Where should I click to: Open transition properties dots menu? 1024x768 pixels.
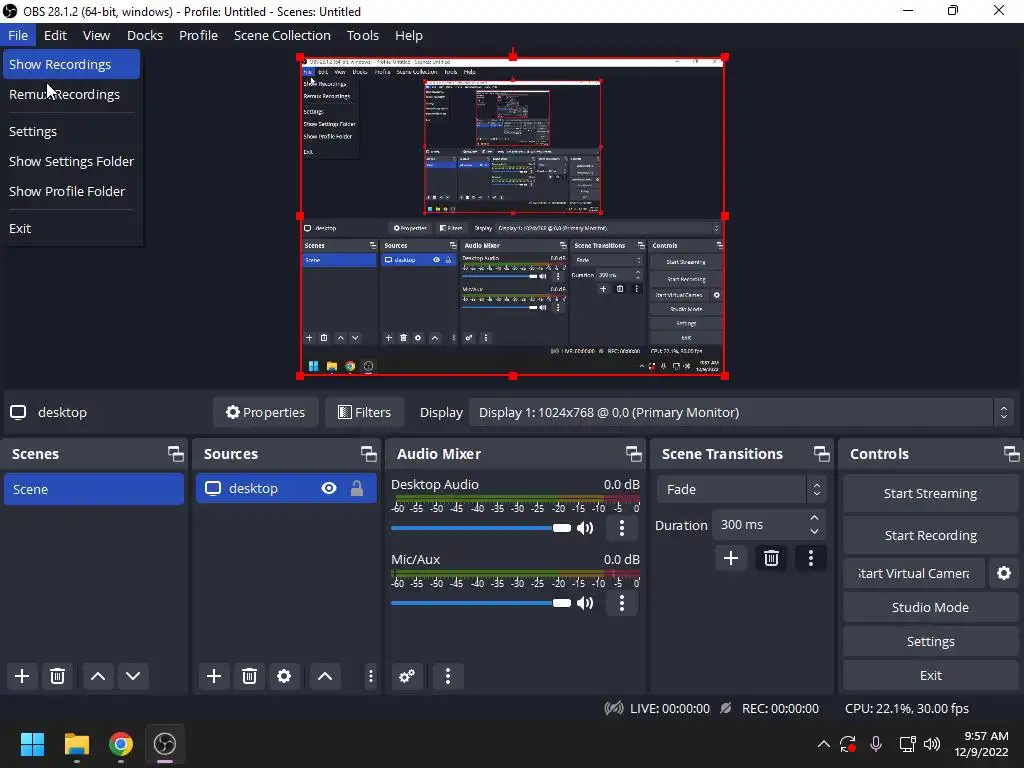[x=811, y=558]
